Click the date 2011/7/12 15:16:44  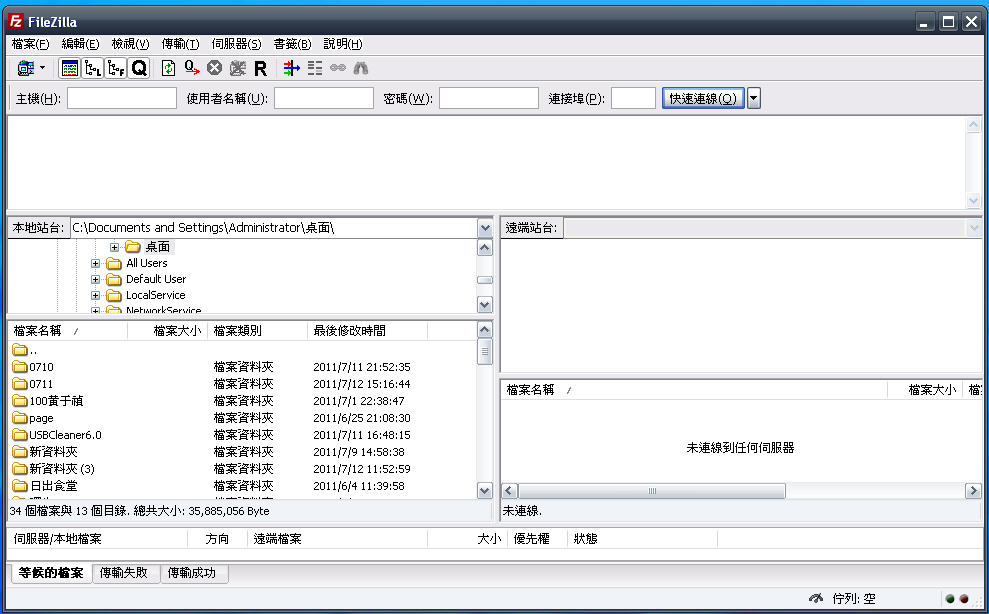coord(361,384)
